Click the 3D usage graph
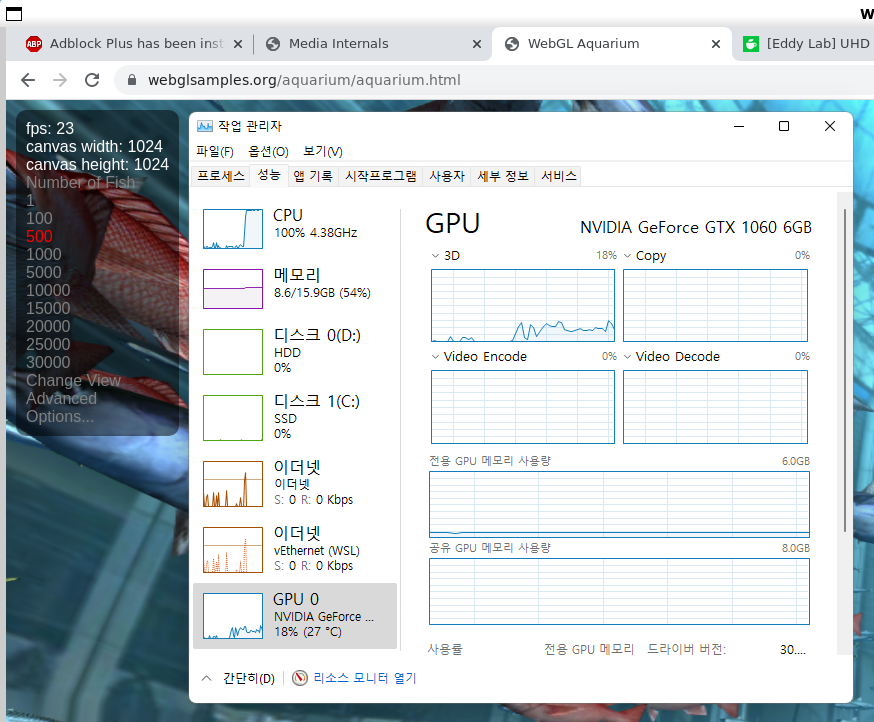The width and height of the screenshot is (874, 722). tap(523, 306)
